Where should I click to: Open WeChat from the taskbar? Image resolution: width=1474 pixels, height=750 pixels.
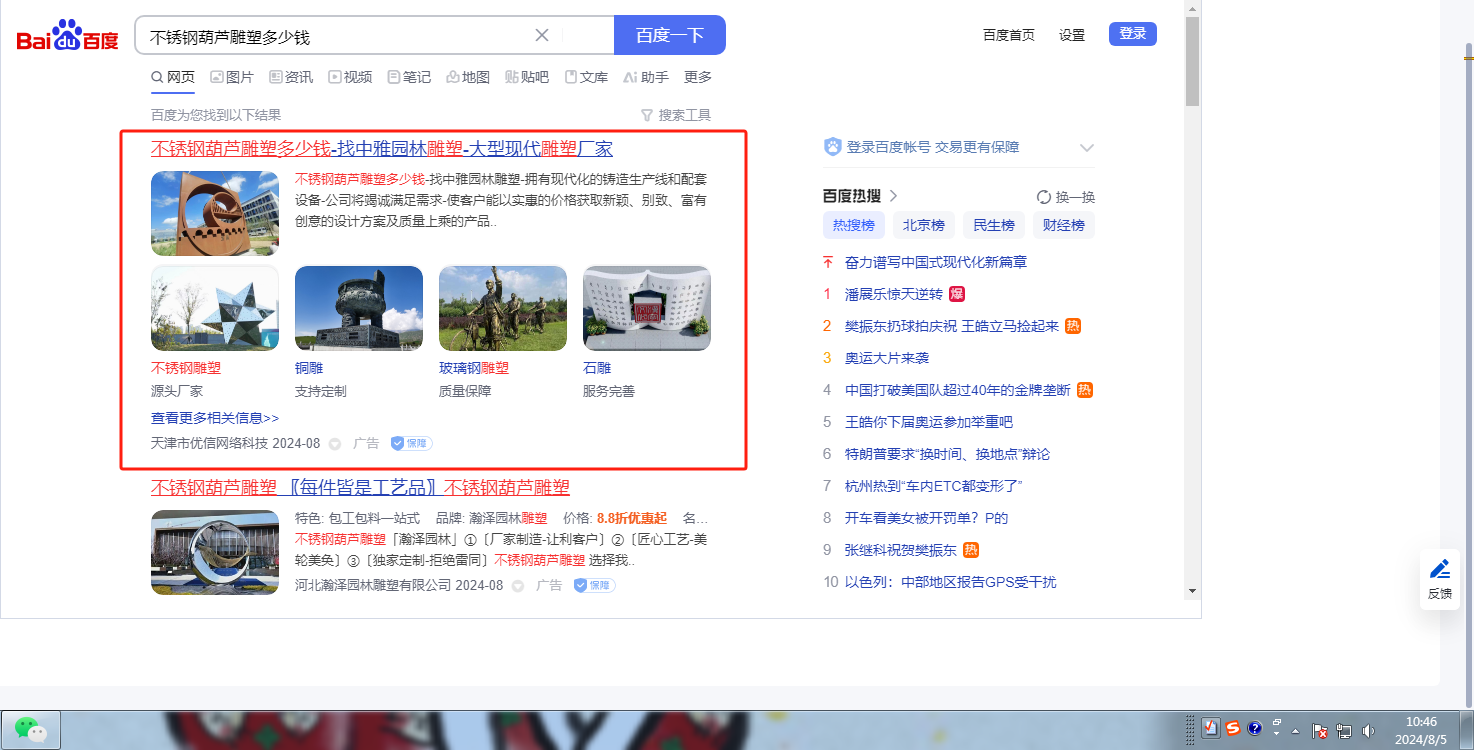click(x=31, y=729)
